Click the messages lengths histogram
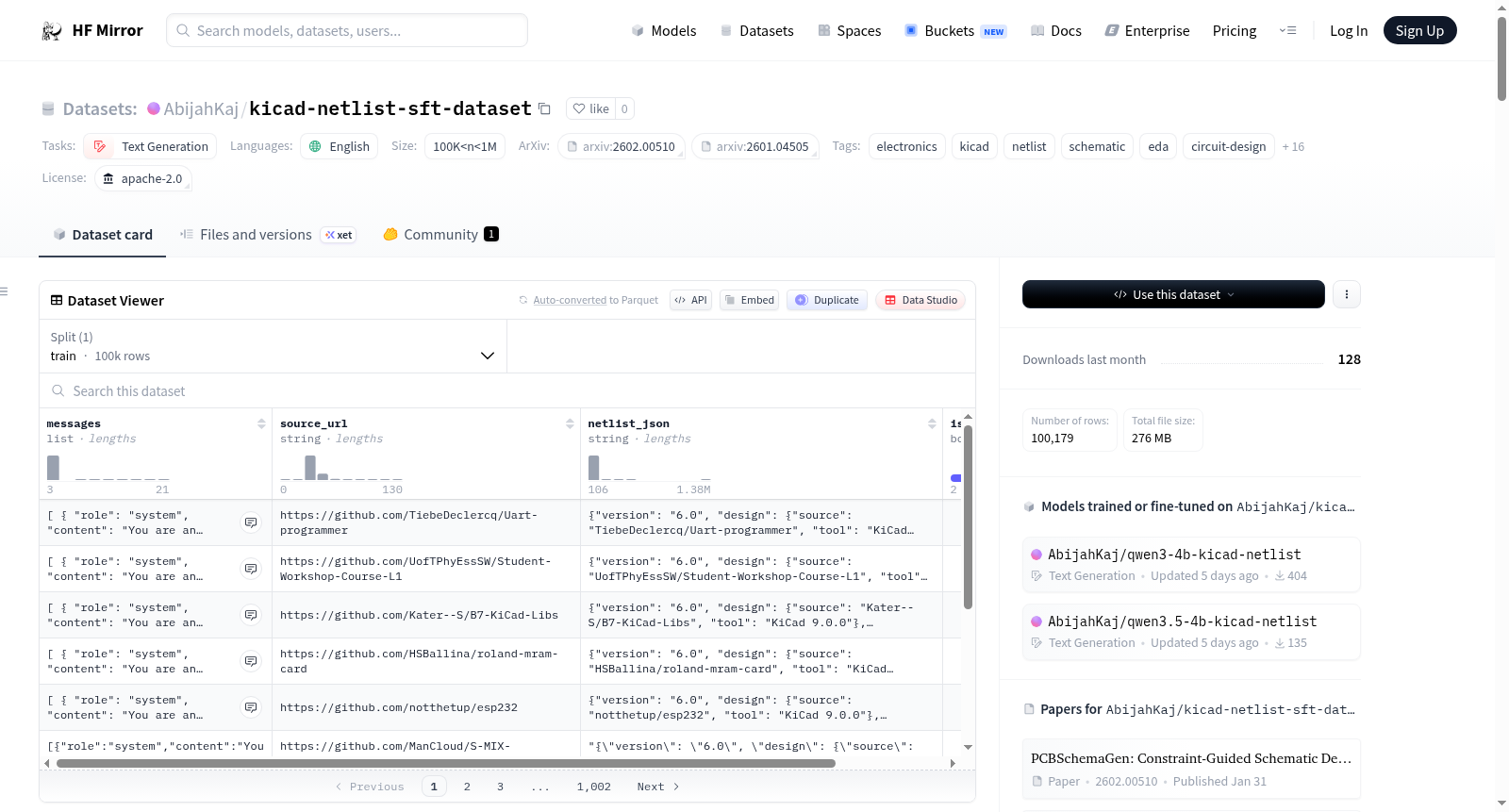The image size is (1509, 812). pos(108,468)
